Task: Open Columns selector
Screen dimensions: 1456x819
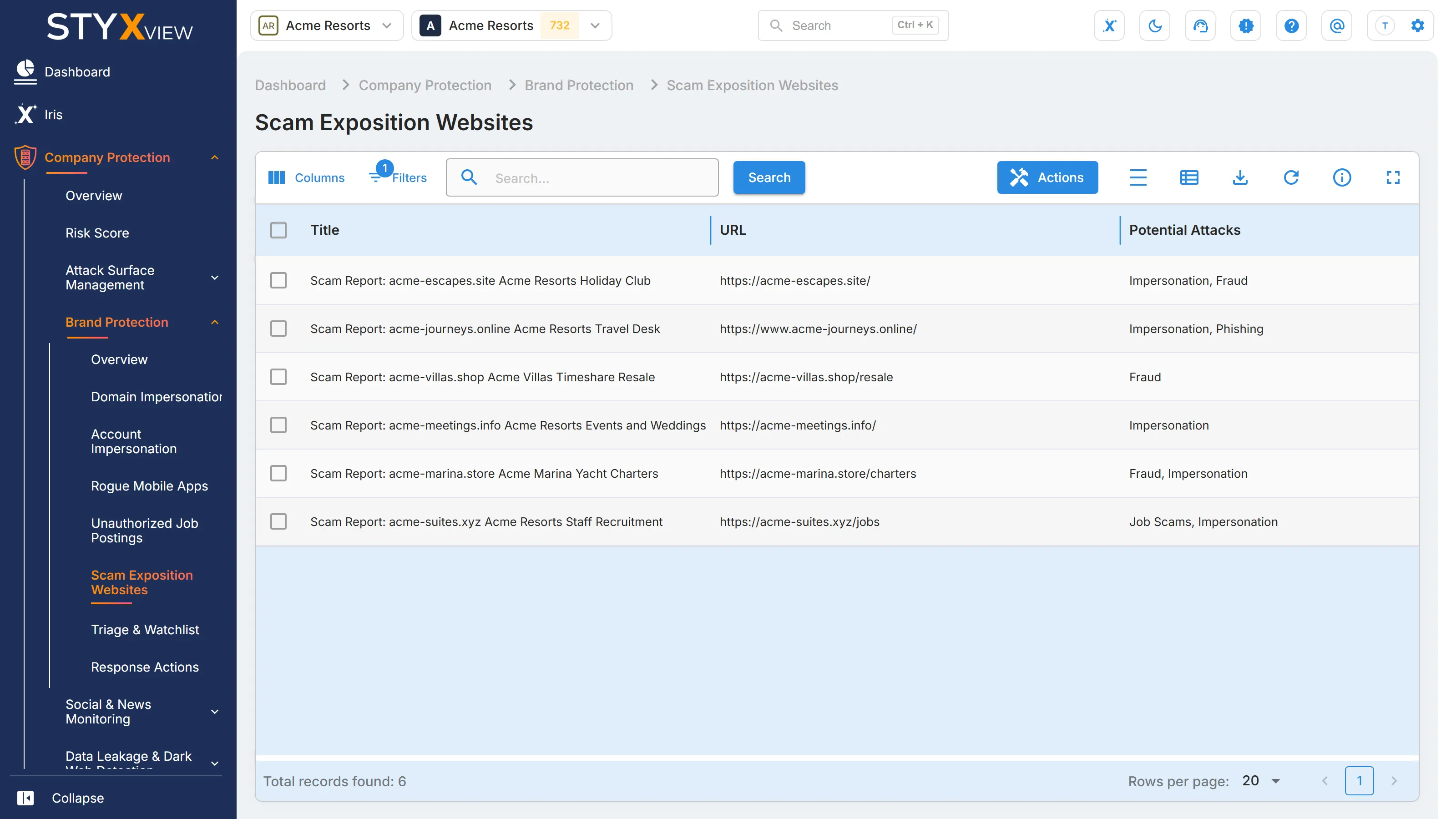Action: tap(306, 177)
